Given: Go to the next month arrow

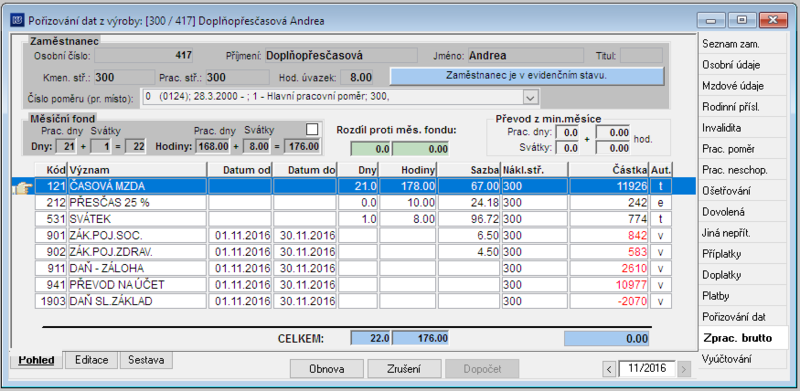Looking at the screenshot, I should pos(684,369).
